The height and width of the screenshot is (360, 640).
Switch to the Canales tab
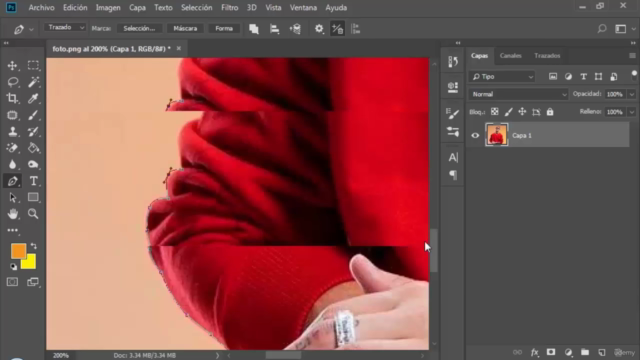(x=511, y=56)
